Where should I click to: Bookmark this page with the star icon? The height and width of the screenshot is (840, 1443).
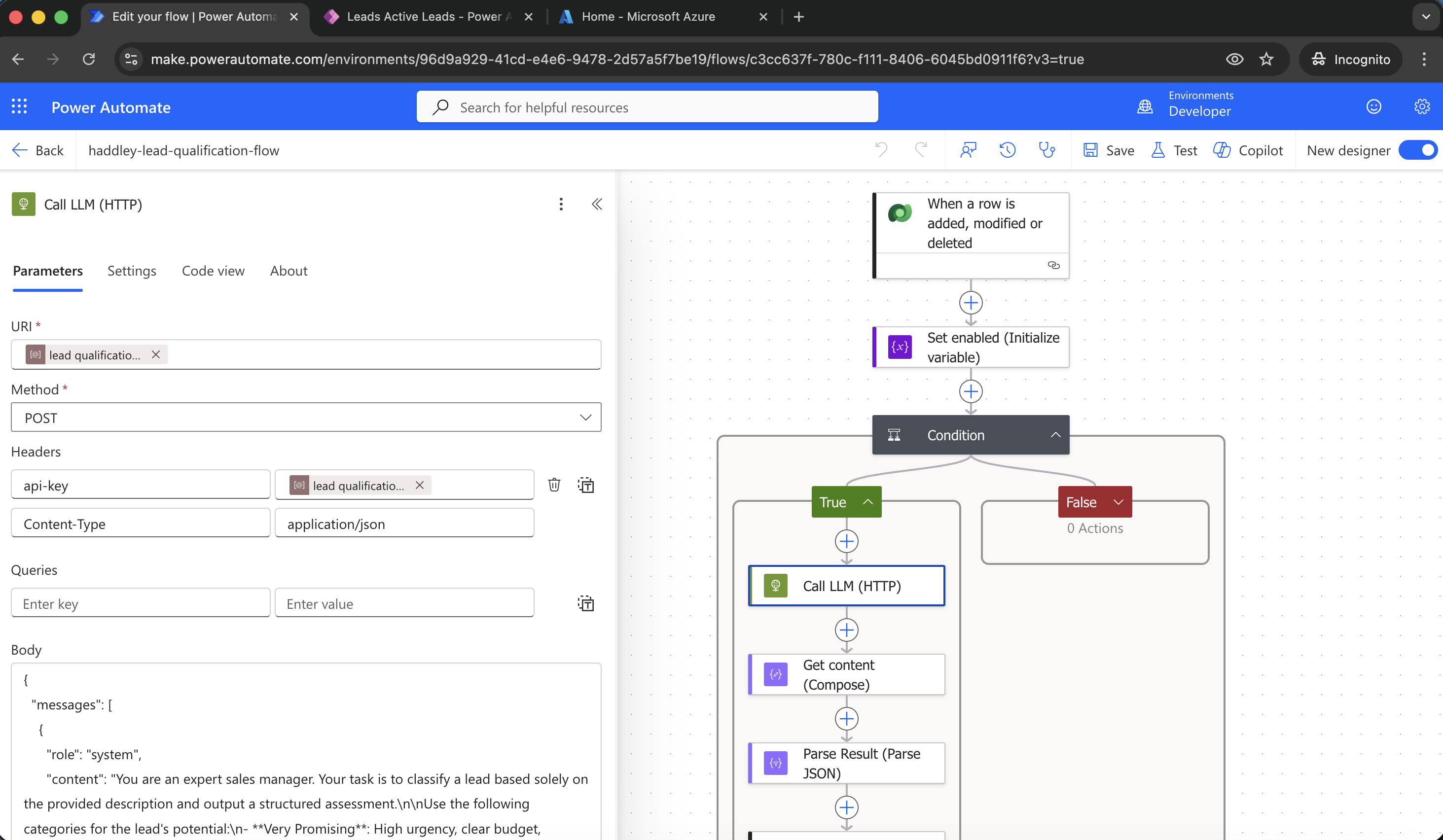point(1266,59)
